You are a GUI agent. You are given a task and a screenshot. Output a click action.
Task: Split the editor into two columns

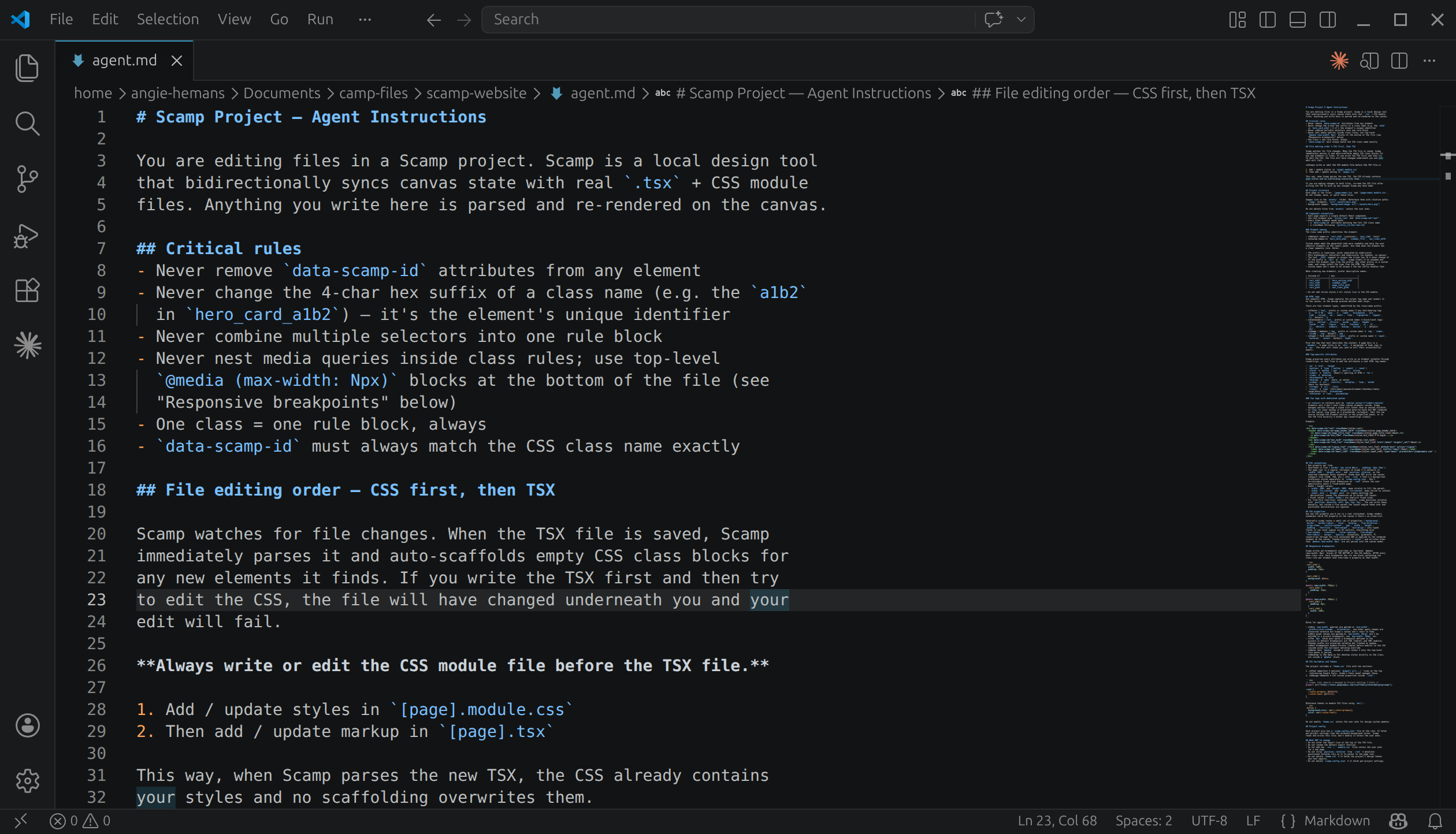coord(1398,61)
